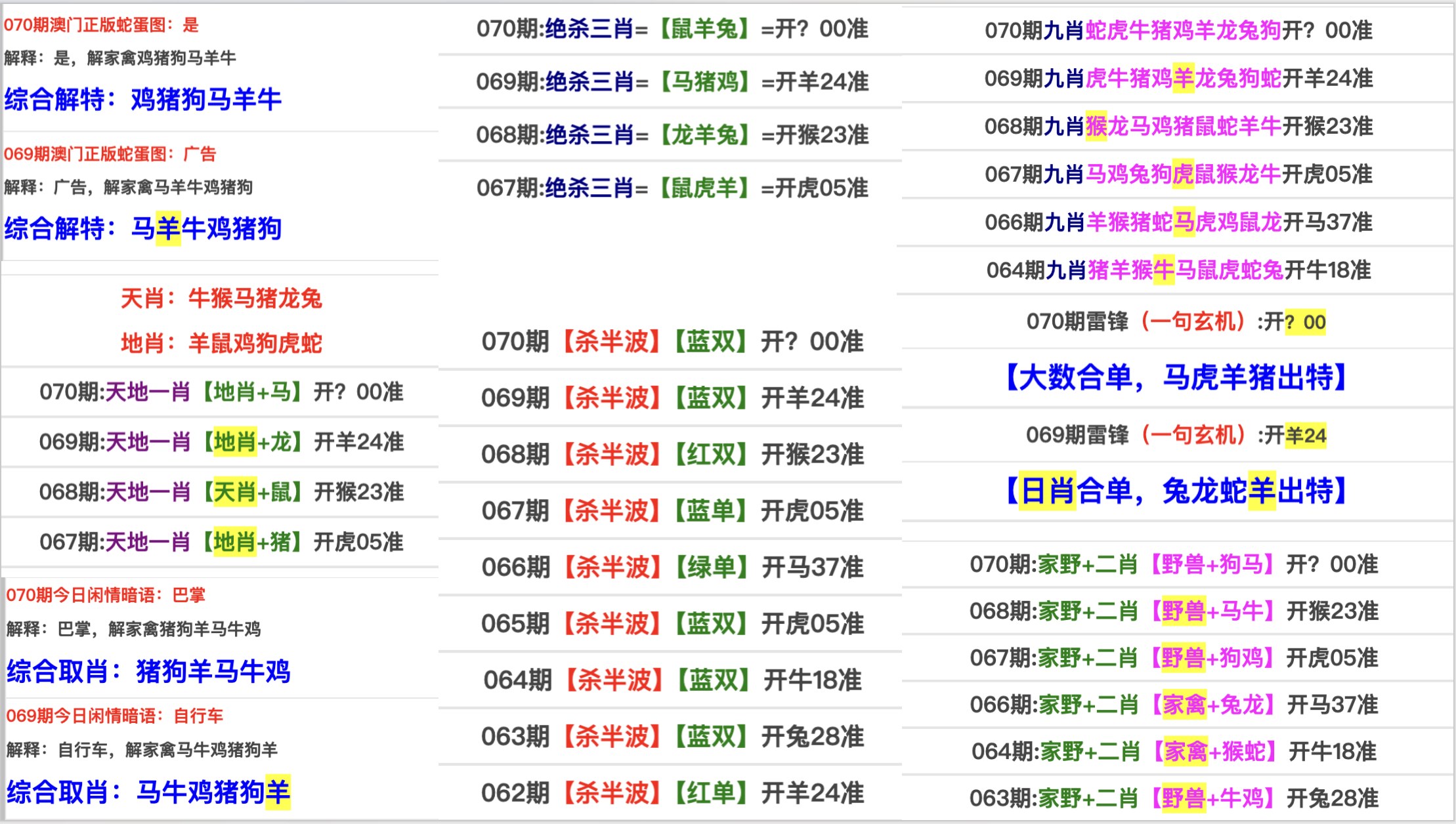The height and width of the screenshot is (824, 1456).
Task: Click the 069期今日闲情暗语 自行车 heading
Action: tap(115, 716)
